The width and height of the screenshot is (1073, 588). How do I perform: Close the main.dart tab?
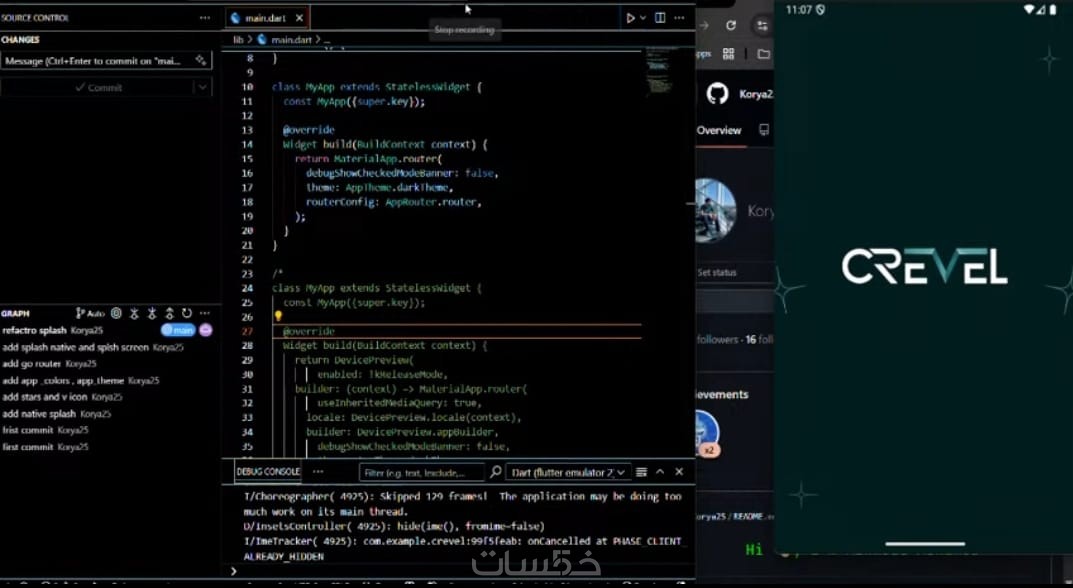tap(300, 18)
